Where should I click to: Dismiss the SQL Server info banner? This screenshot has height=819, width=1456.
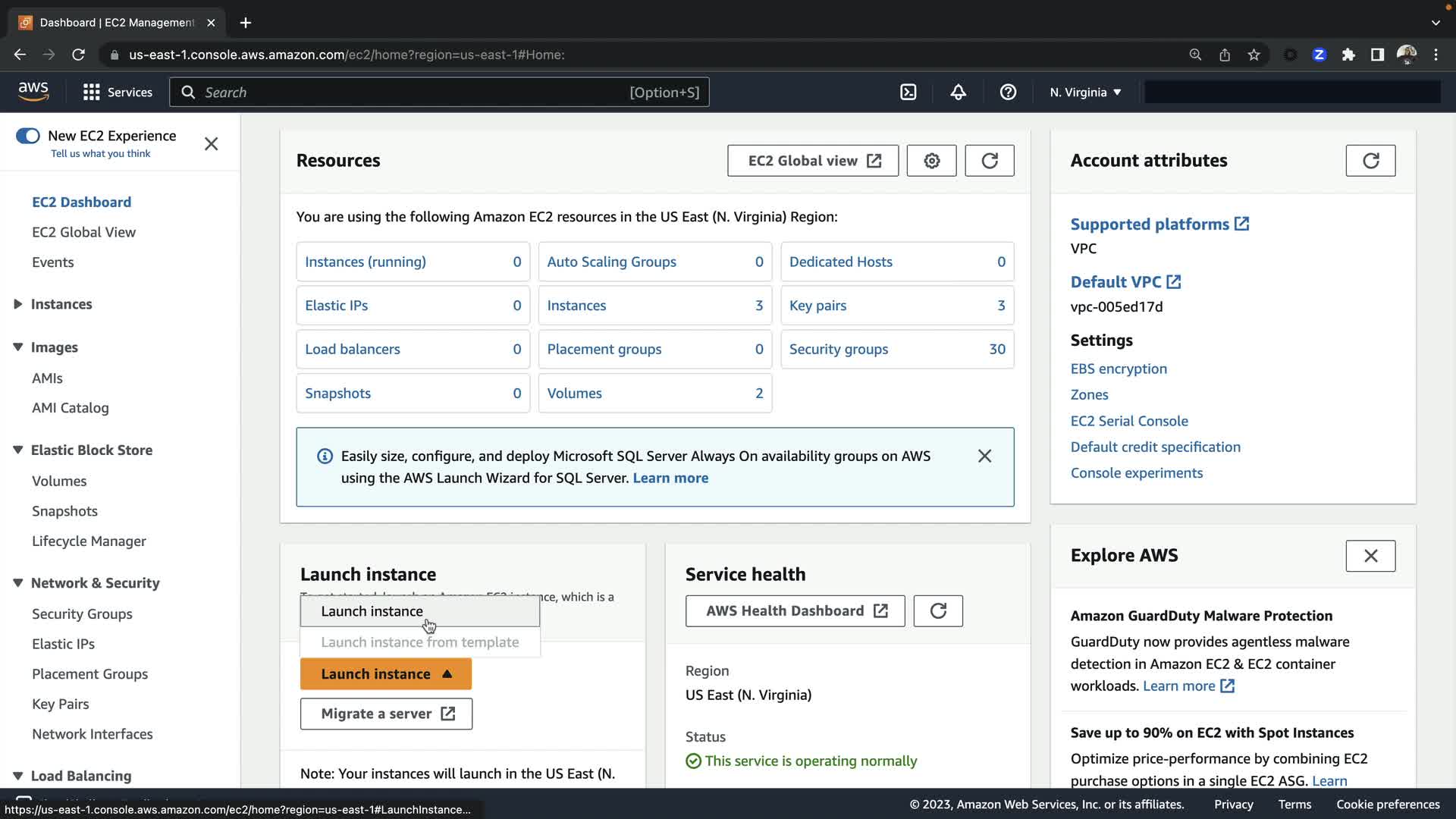(984, 456)
